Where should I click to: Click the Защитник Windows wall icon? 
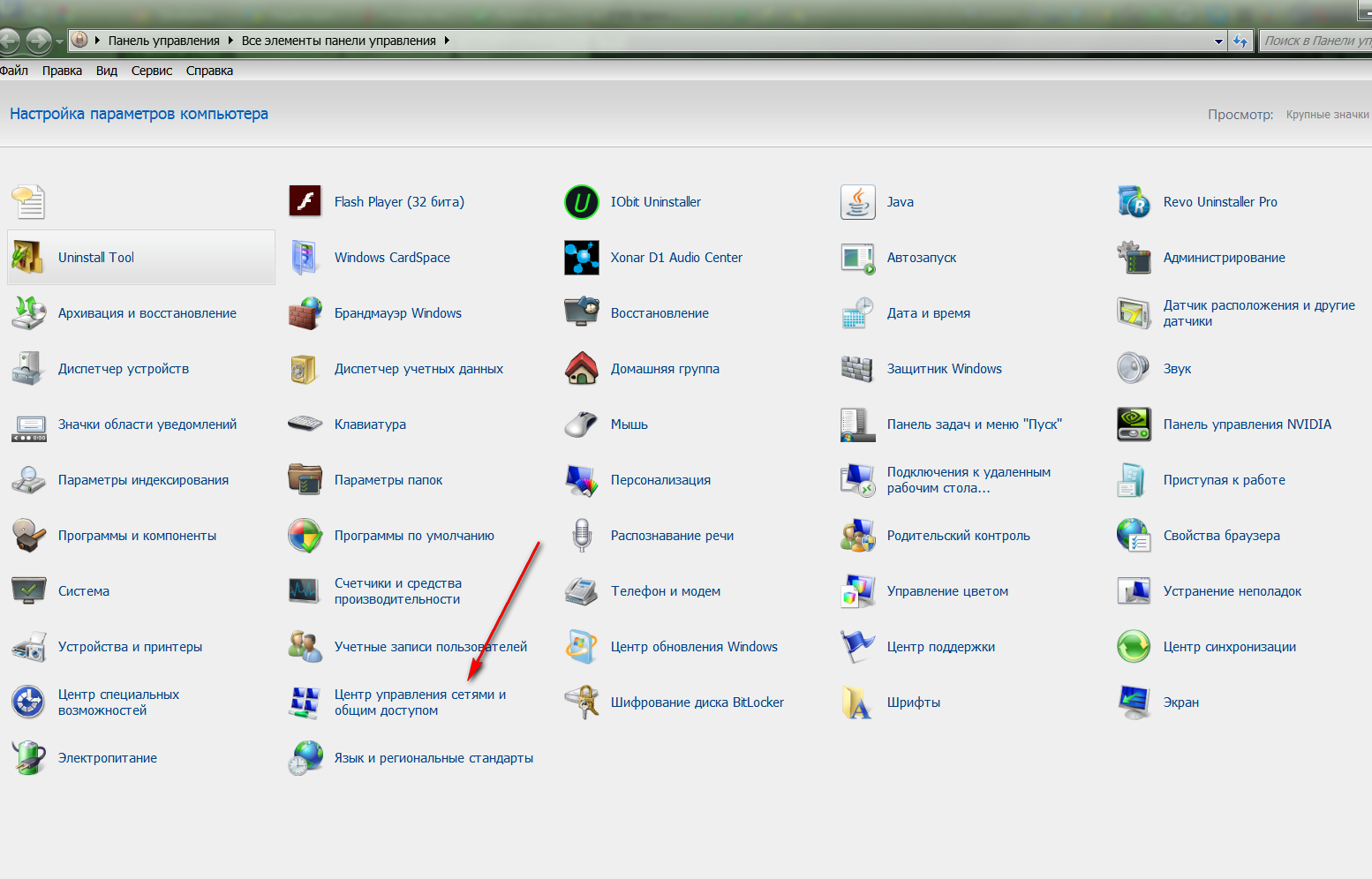click(x=858, y=369)
